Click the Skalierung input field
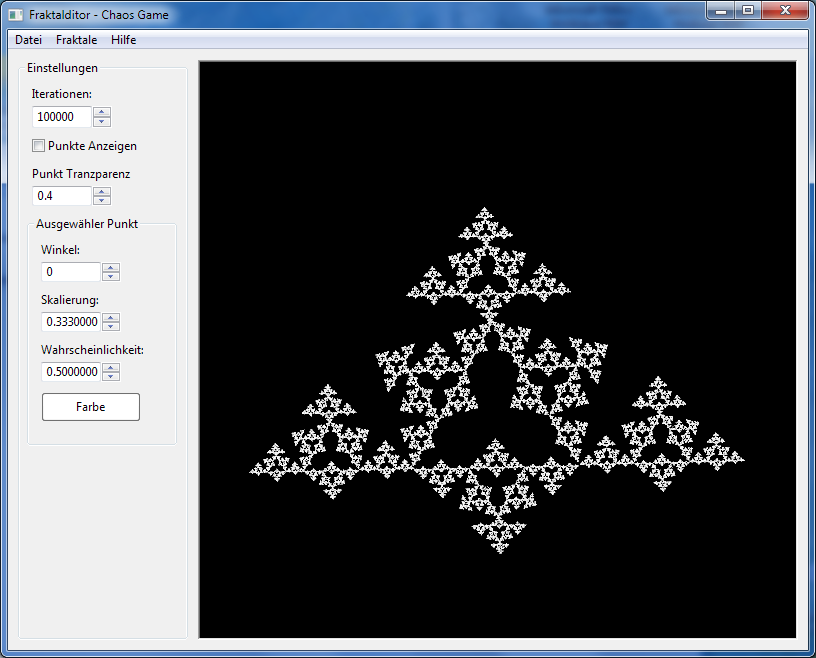816x658 pixels. point(71,322)
